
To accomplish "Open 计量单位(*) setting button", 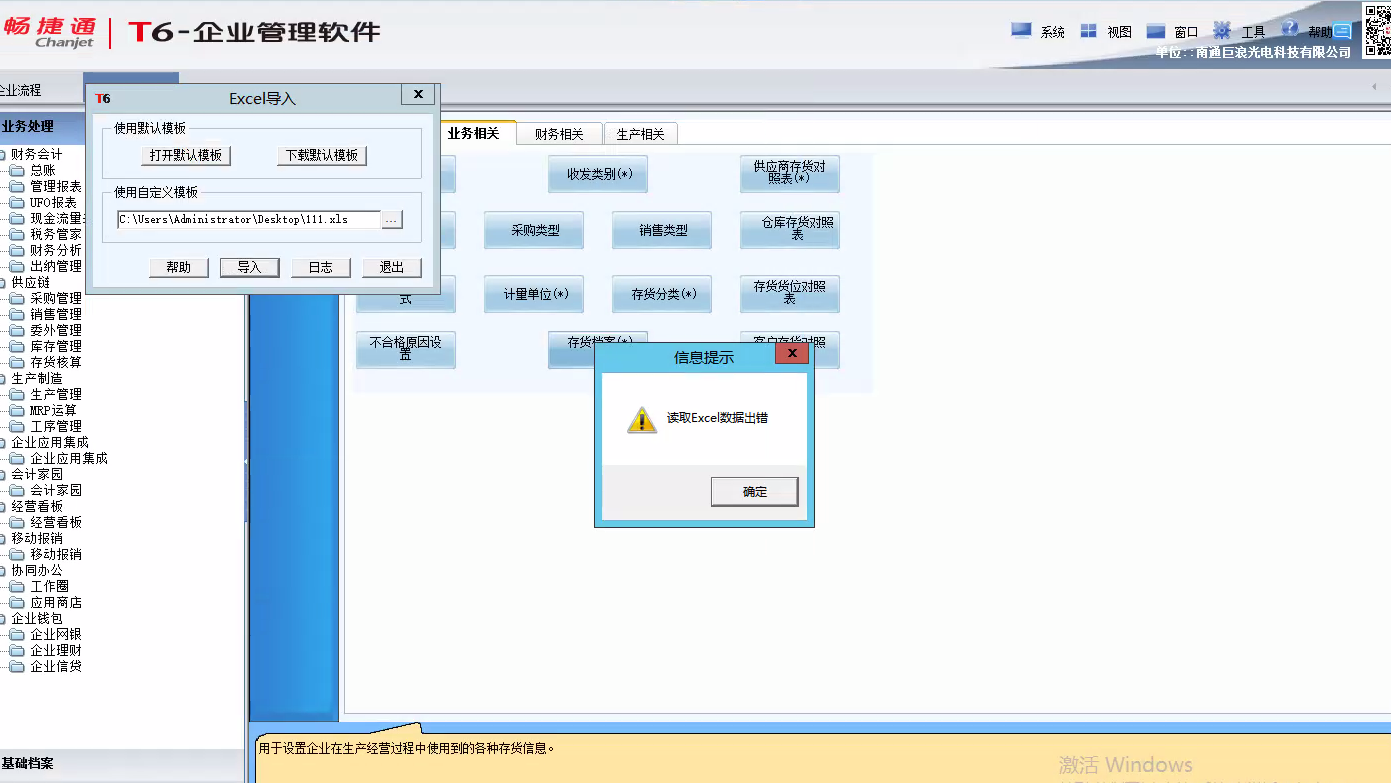I will tap(535, 294).
